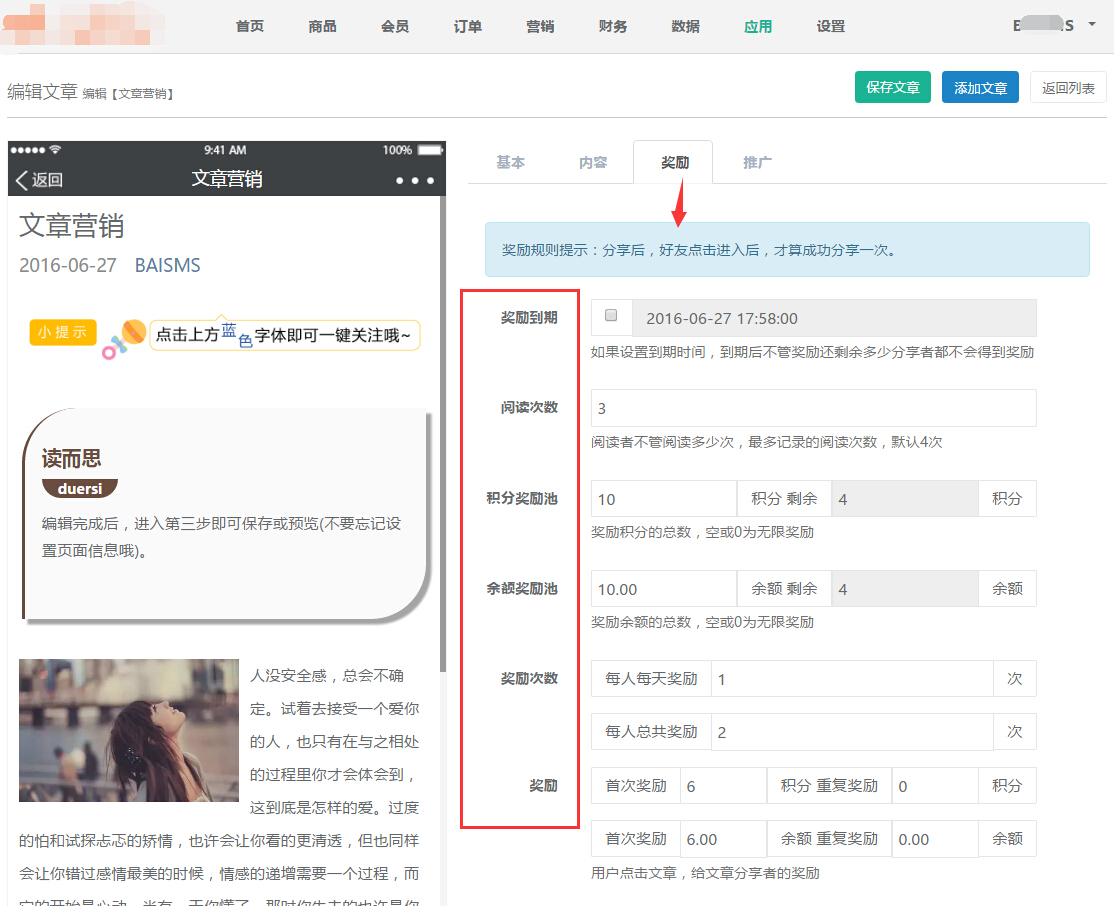Click the green 保存文章 button
The image size is (1114, 906).
(893, 88)
